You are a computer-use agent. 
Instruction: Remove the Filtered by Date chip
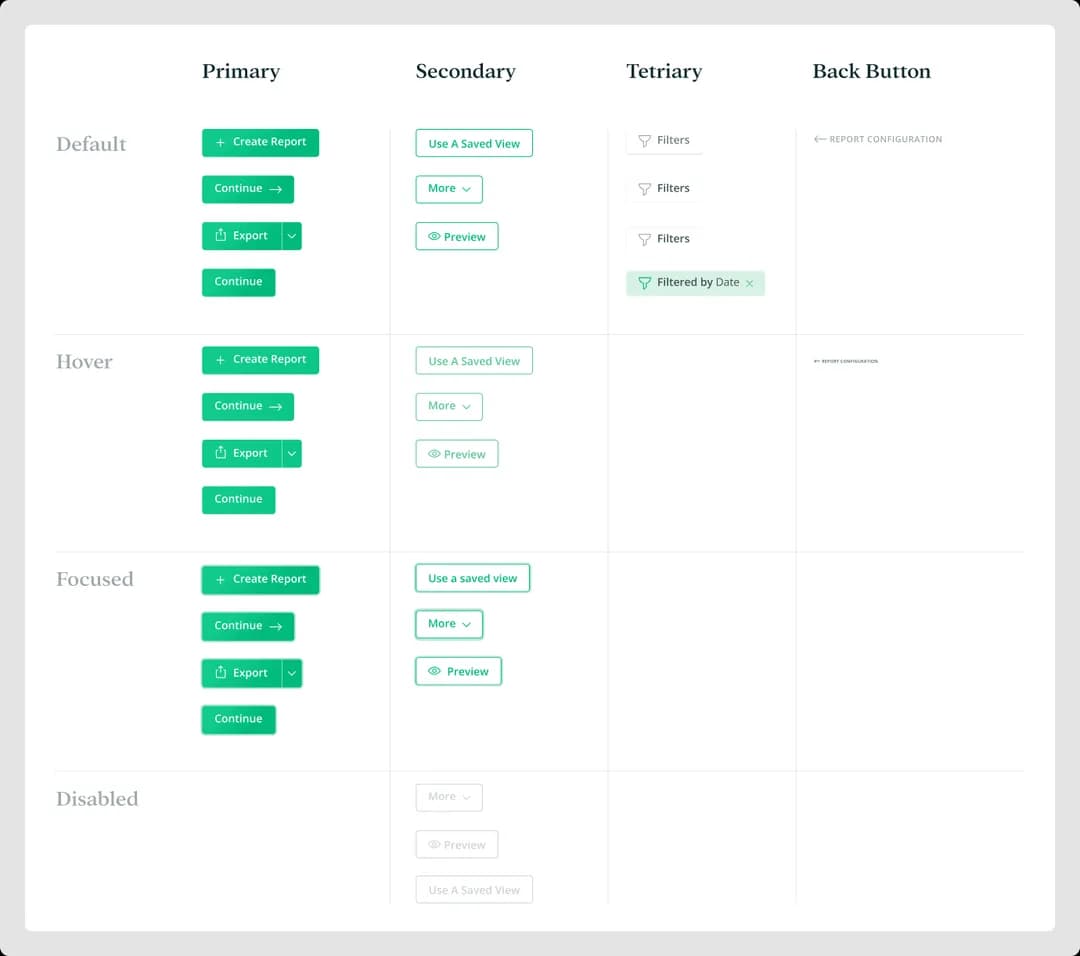pyautogui.click(x=750, y=283)
